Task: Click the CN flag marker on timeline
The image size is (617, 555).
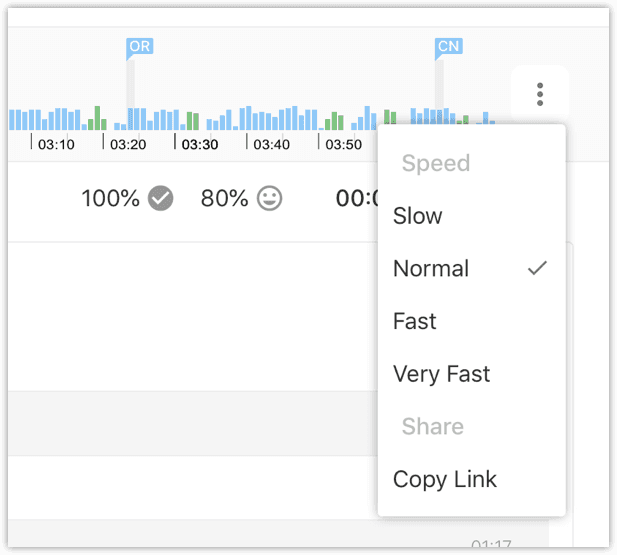Action: pyautogui.click(x=449, y=46)
